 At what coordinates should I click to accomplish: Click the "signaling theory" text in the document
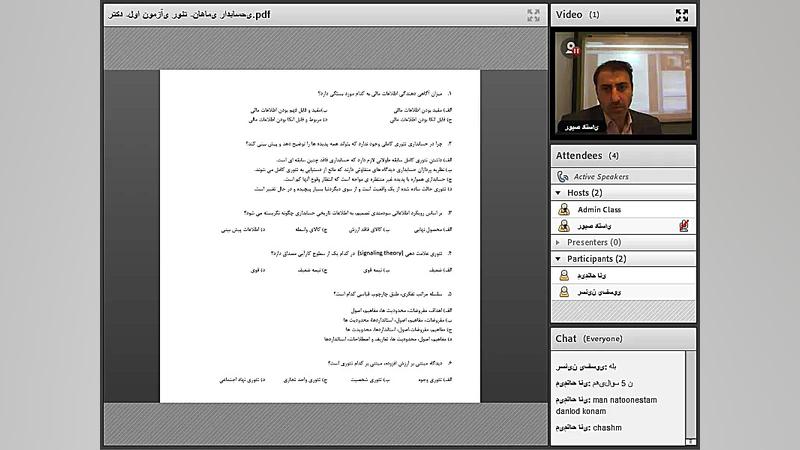click(380, 253)
